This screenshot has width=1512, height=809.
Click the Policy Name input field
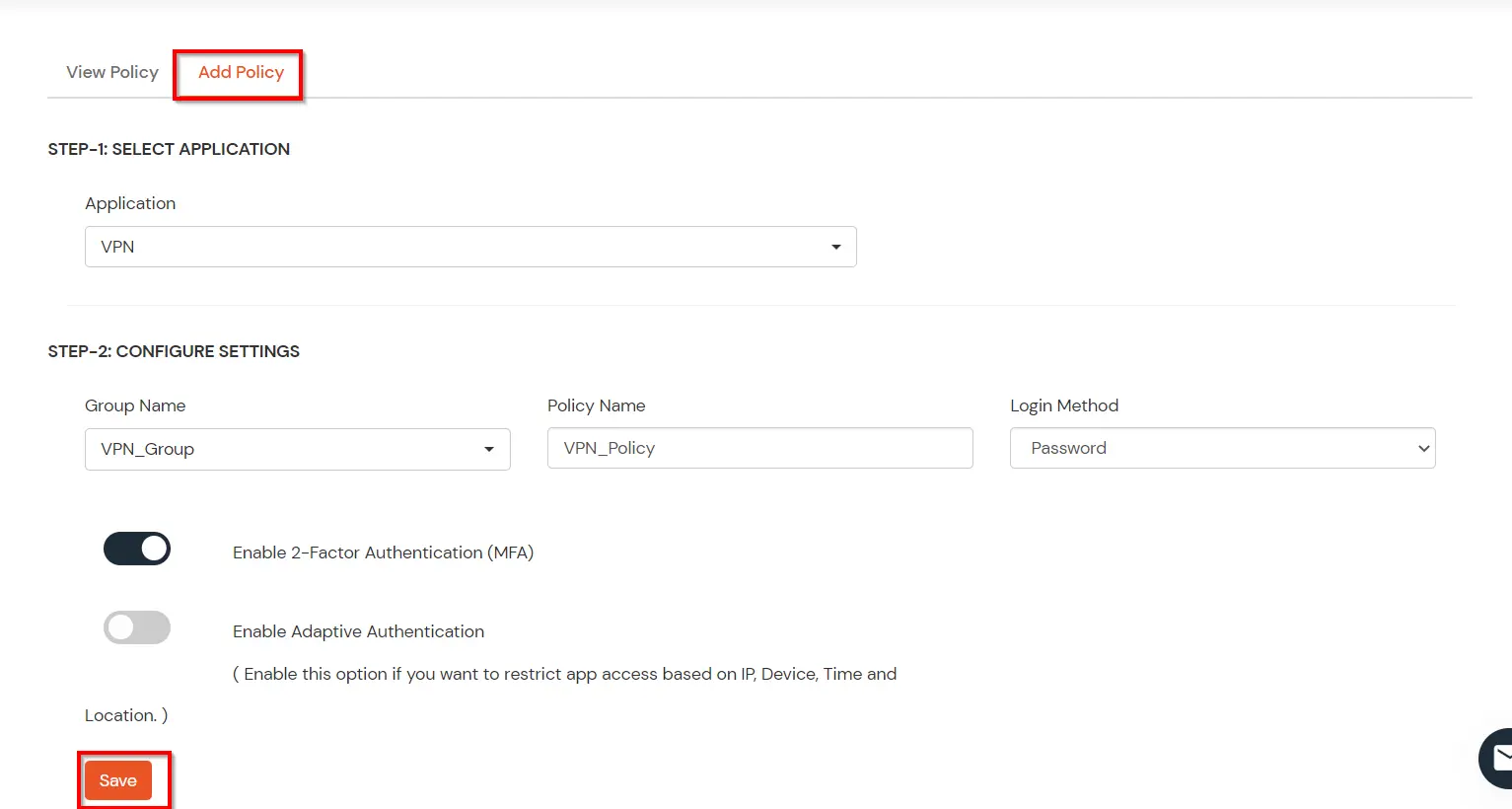[x=760, y=448]
